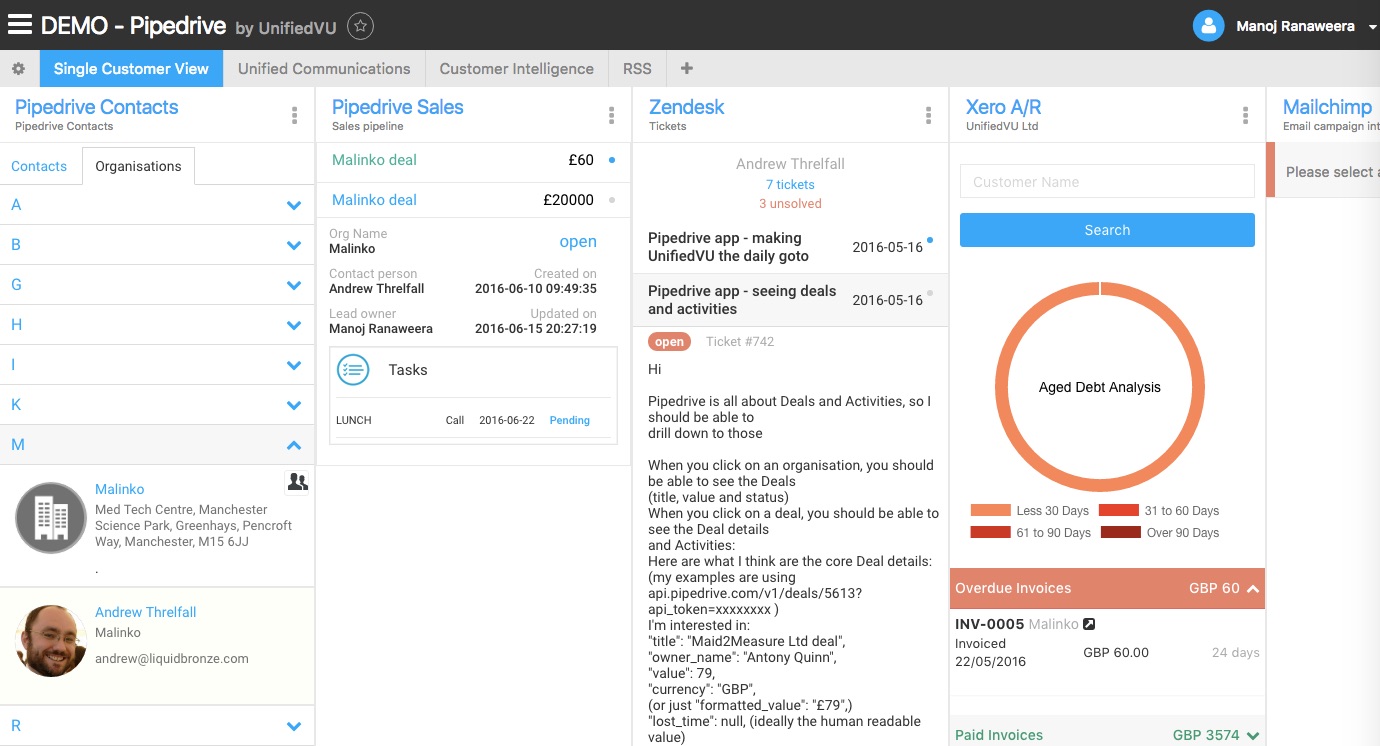
Task: Add a new tab with plus icon
Action: pyautogui.click(x=686, y=69)
